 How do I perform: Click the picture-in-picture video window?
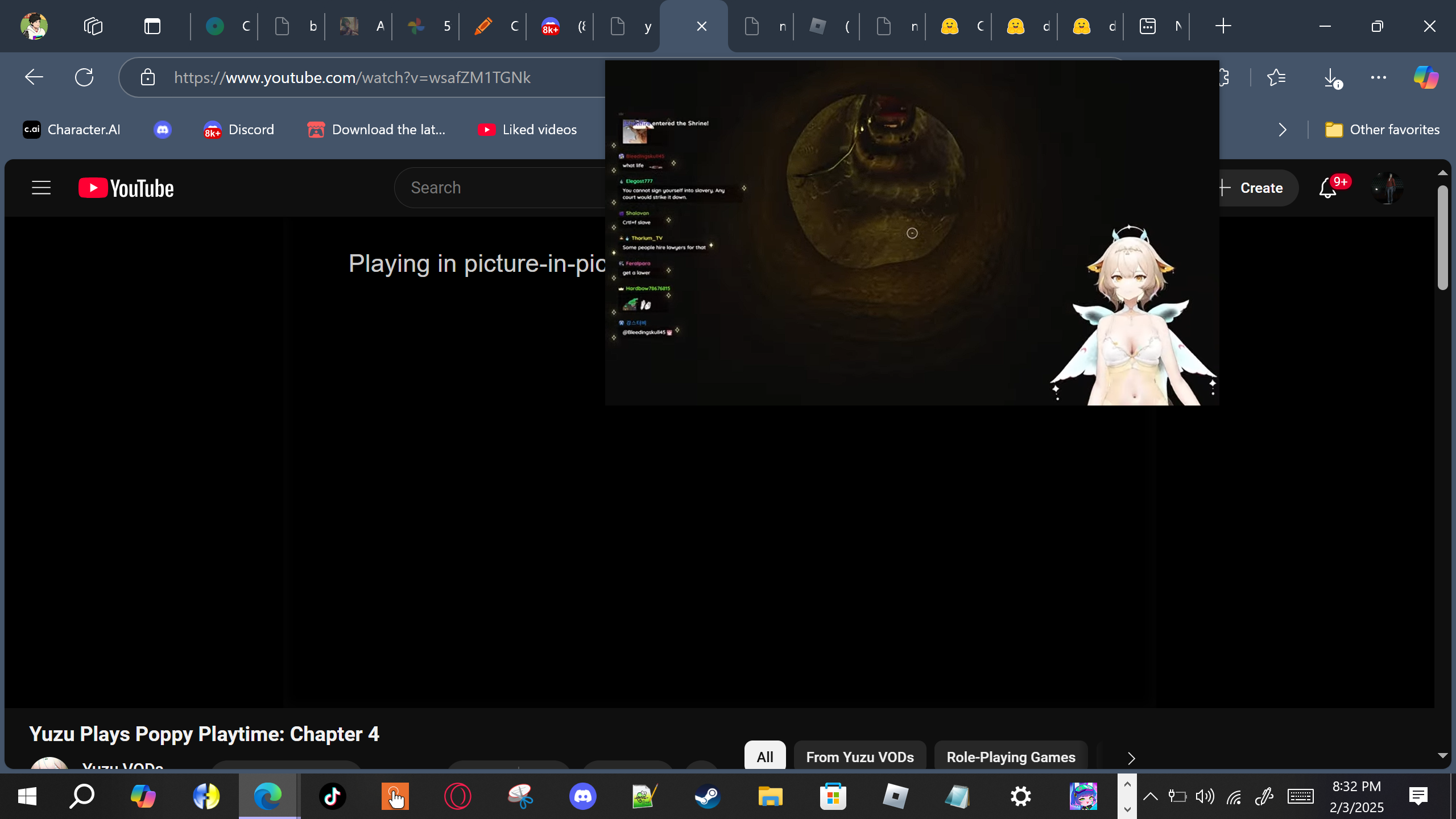pyautogui.click(x=912, y=233)
